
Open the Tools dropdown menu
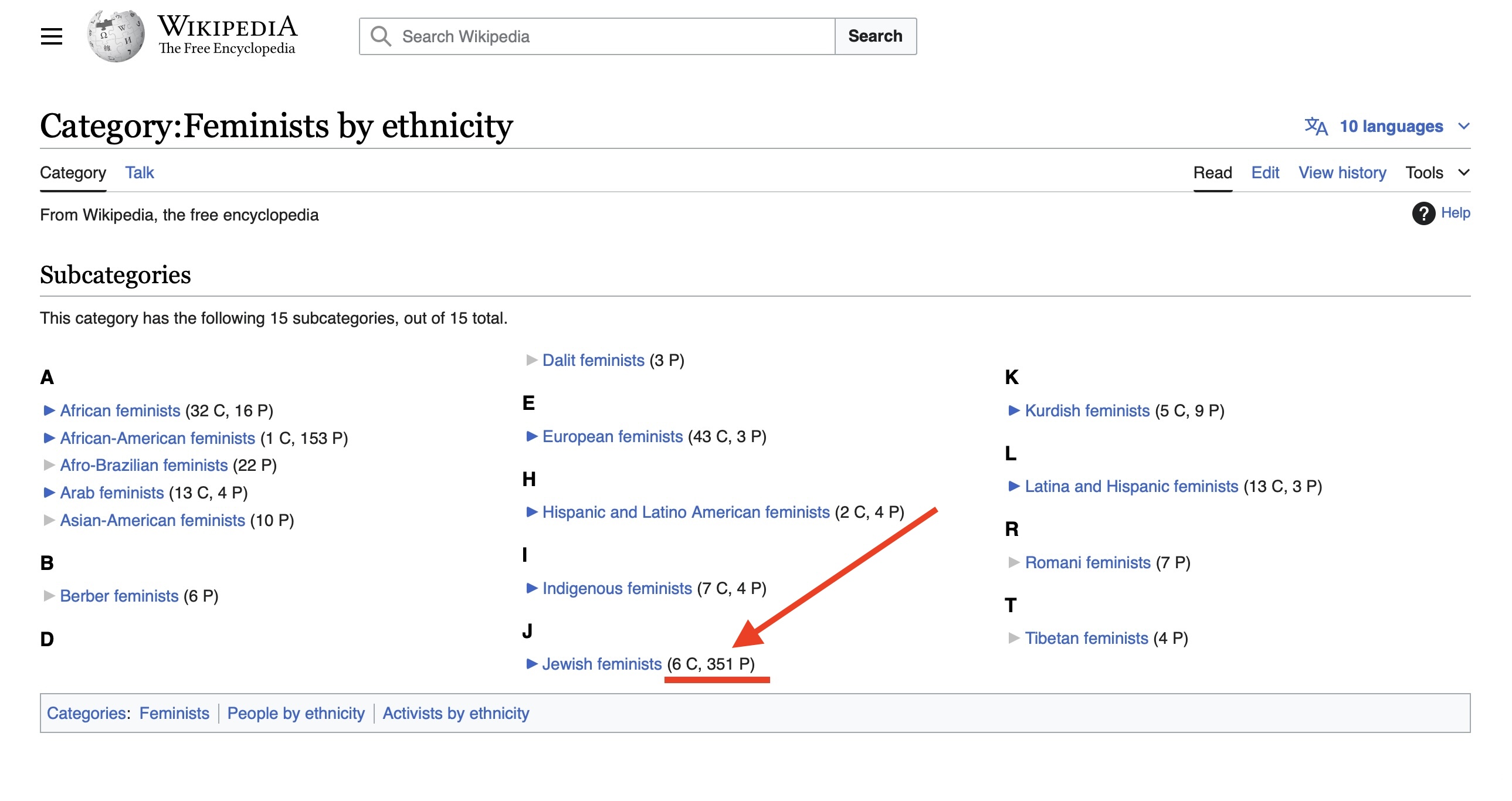[1437, 172]
